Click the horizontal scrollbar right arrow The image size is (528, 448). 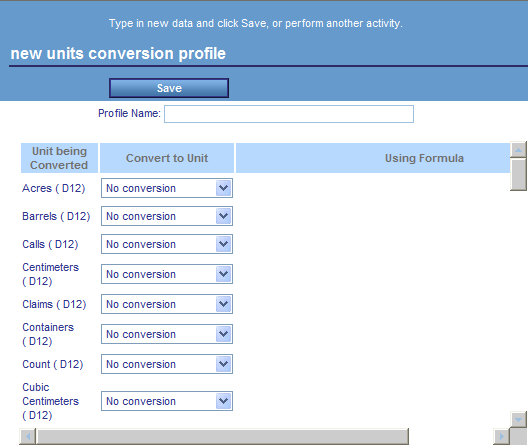[x=501, y=437]
